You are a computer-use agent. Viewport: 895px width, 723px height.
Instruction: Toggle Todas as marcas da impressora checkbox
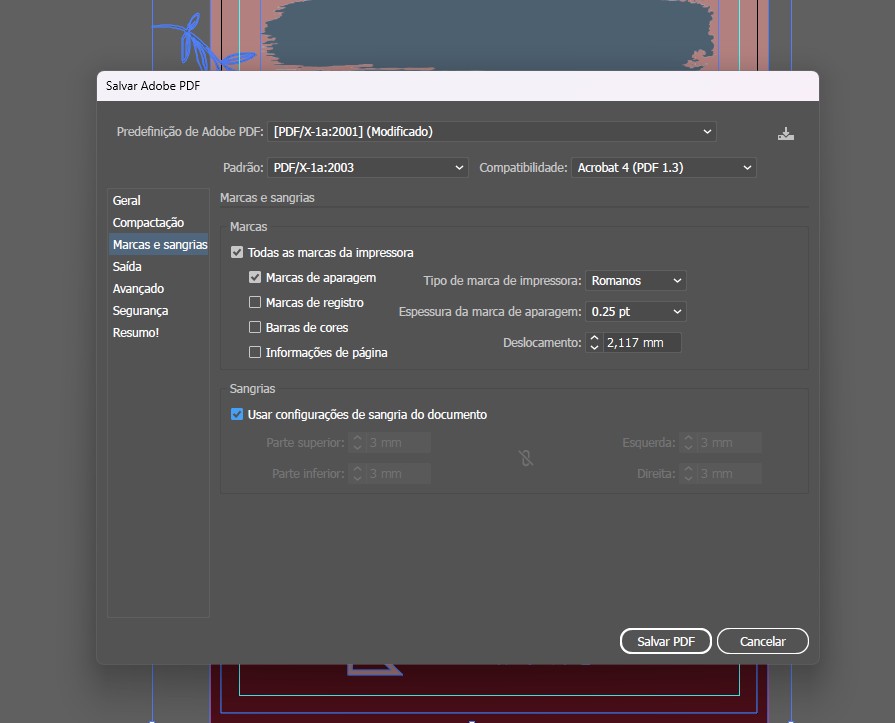237,252
